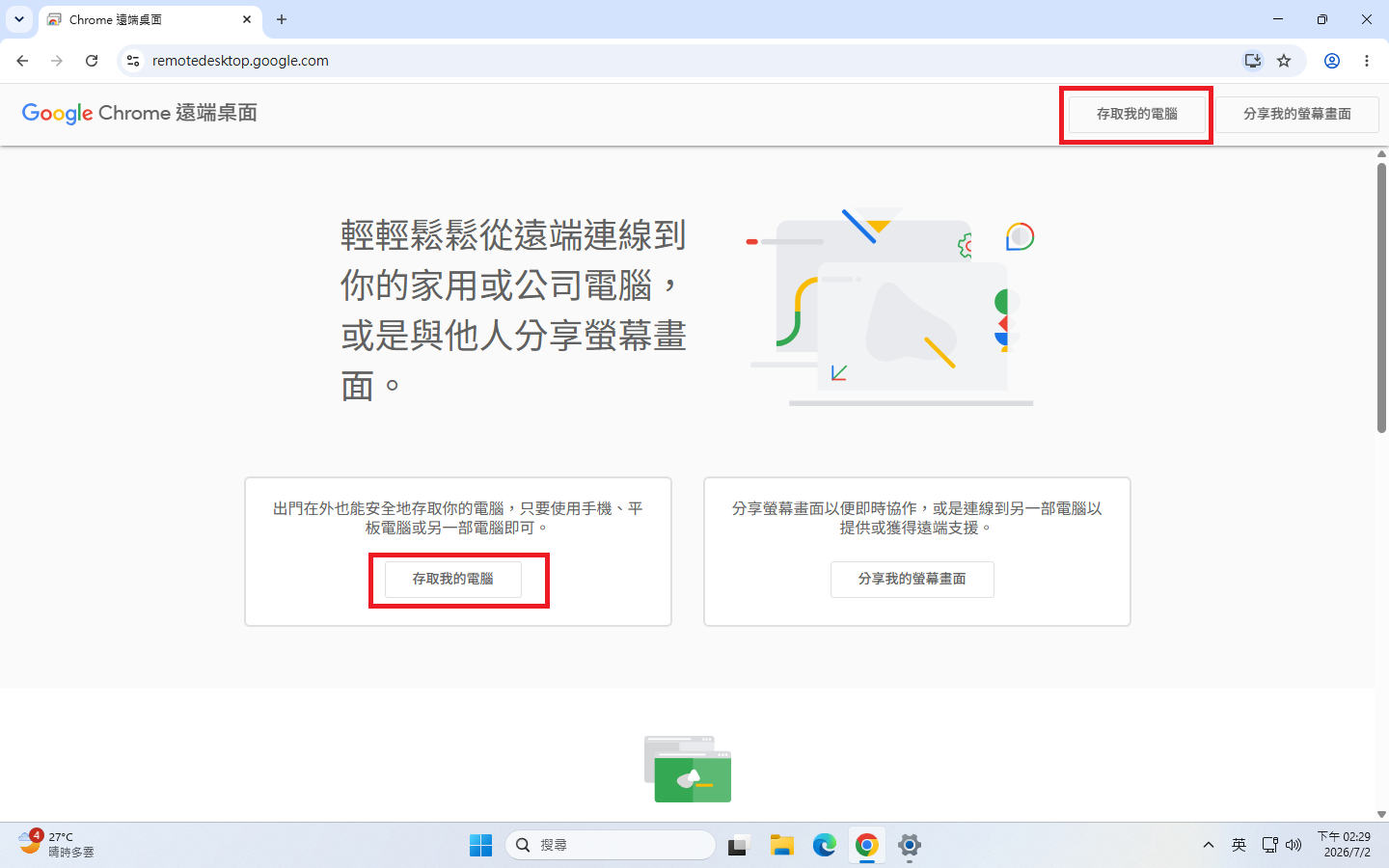Open File Explorer from the taskbar
Image resolution: width=1389 pixels, height=868 pixels.
coord(781,845)
